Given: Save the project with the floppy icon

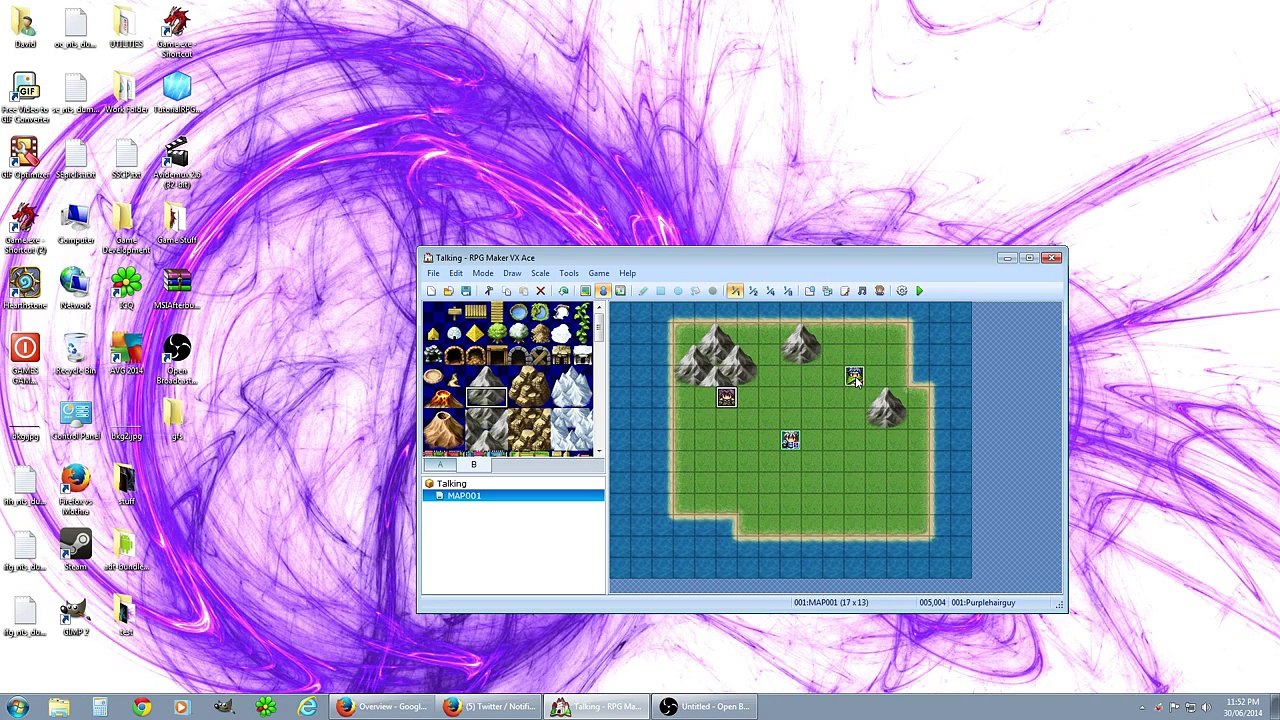Looking at the screenshot, I should (466, 291).
